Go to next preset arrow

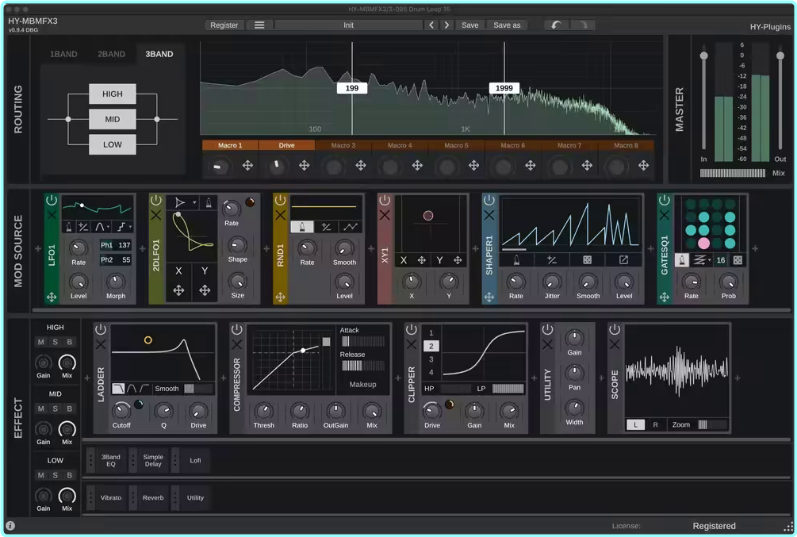(447, 25)
